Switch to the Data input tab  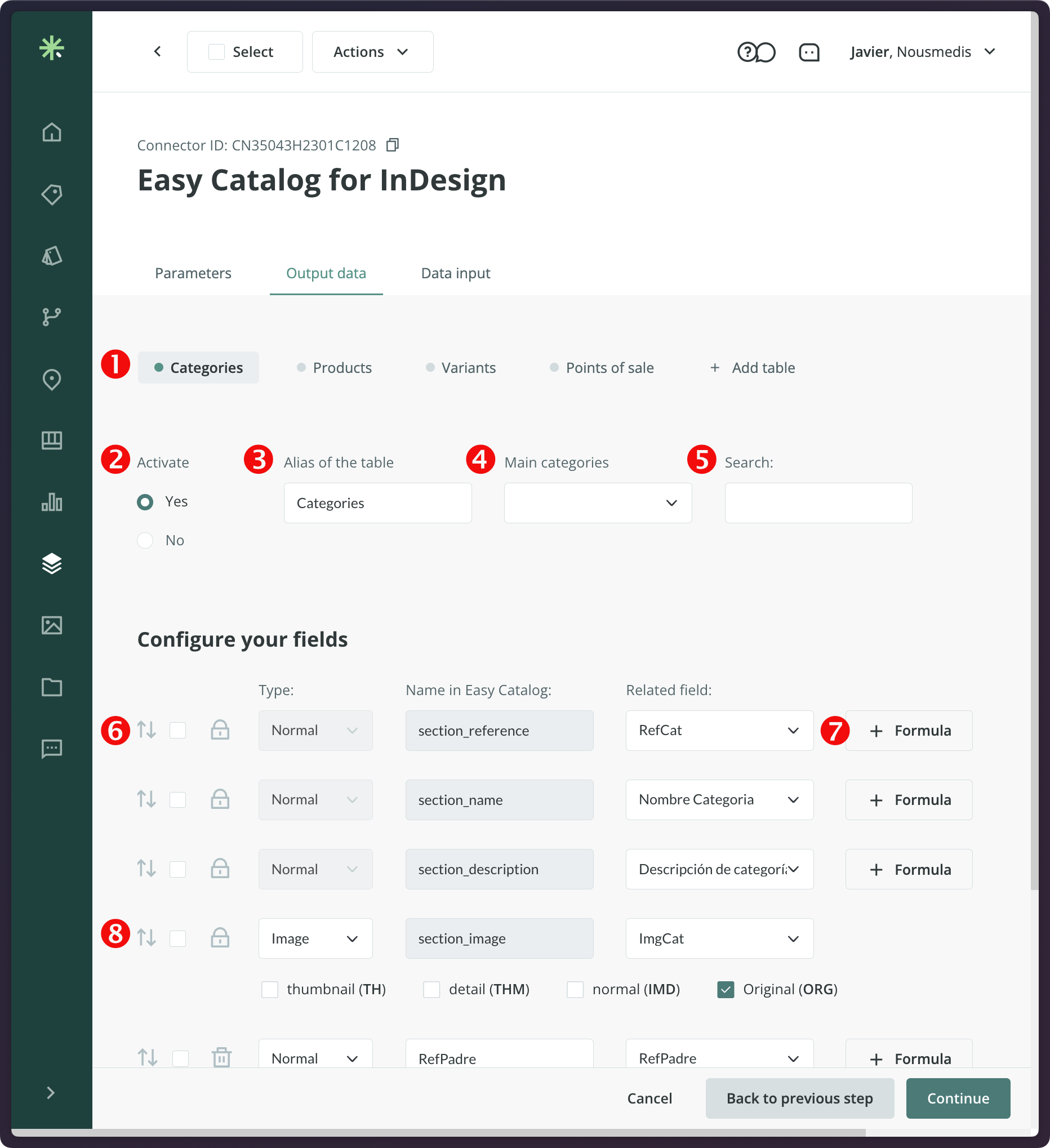click(455, 273)
